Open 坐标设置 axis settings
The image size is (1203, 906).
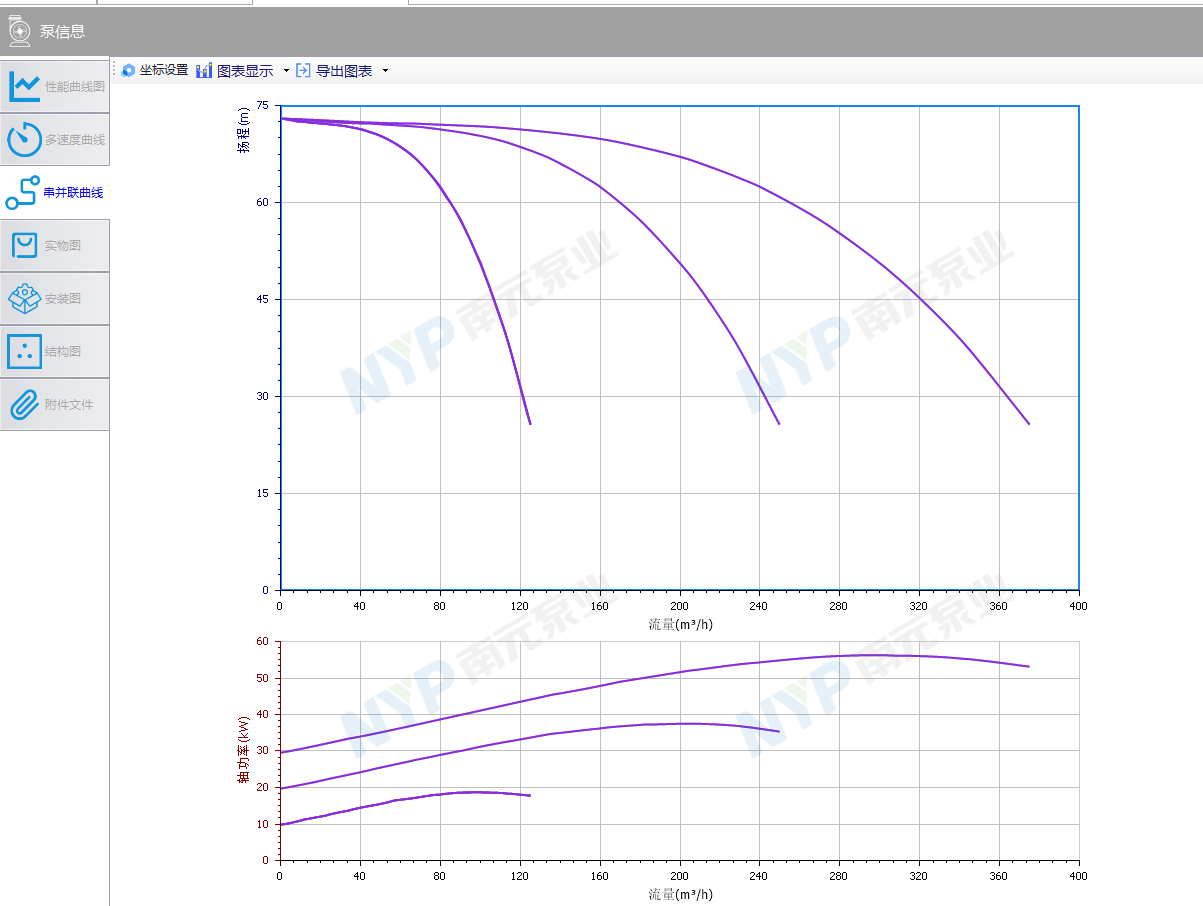[x=154, y=70]
